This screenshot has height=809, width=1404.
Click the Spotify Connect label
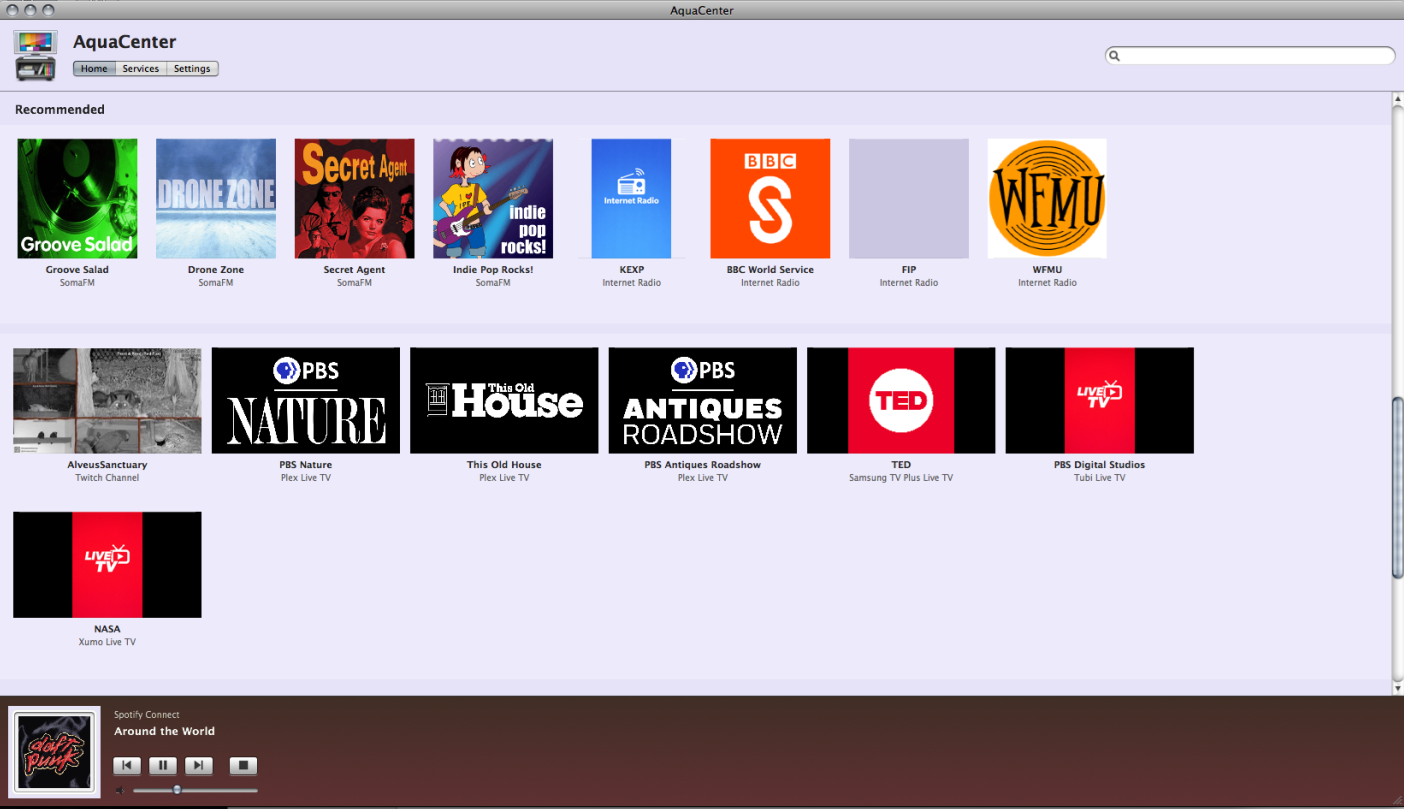(147, 715)
